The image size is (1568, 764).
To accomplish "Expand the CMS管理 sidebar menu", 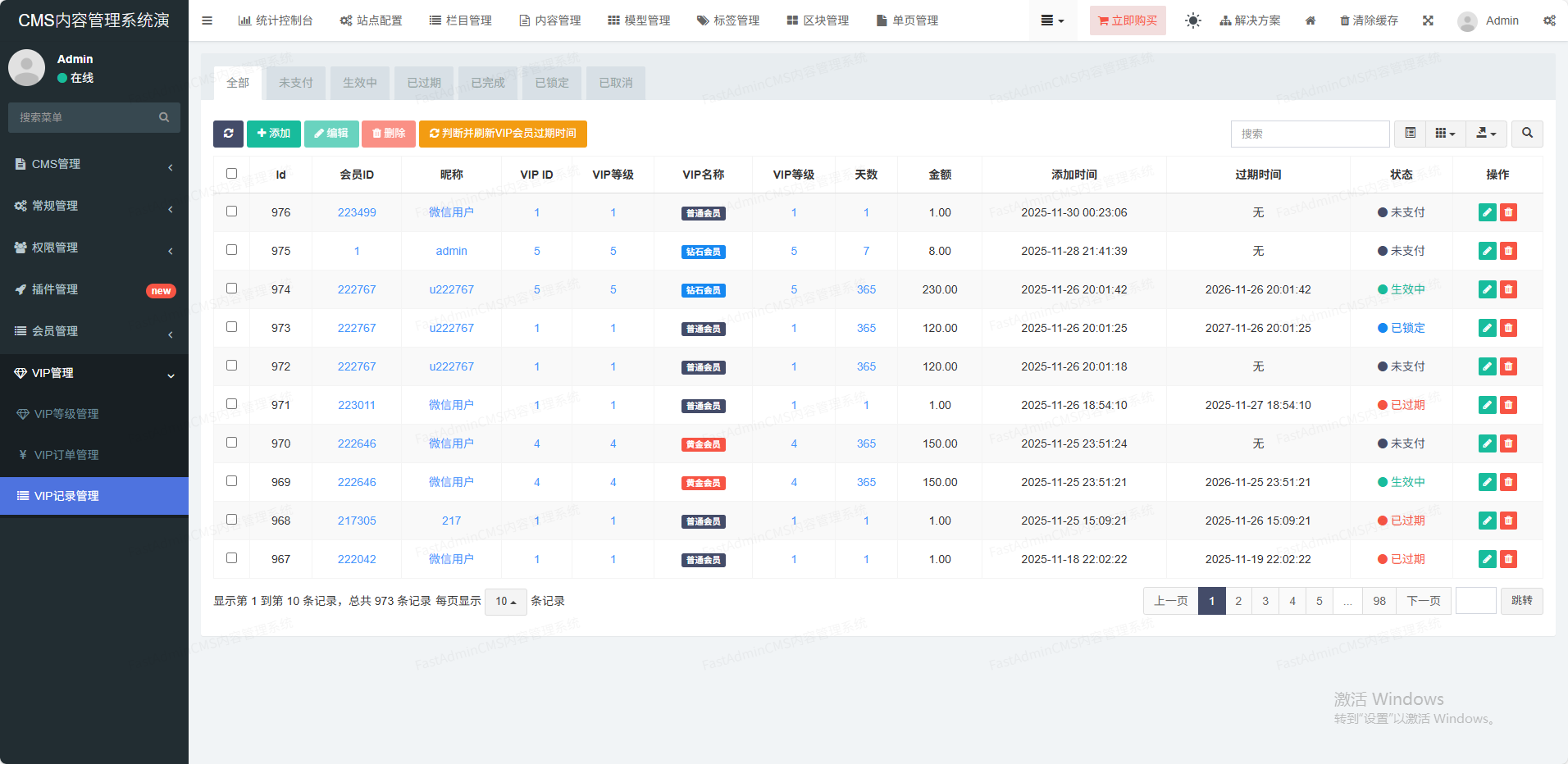I will [x=94, y=164].
